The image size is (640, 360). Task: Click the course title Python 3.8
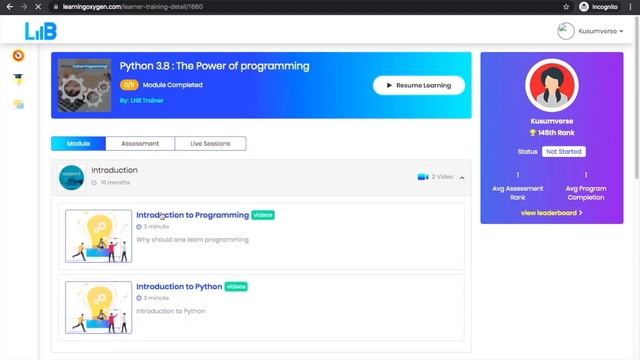click(x=214, y=66)
